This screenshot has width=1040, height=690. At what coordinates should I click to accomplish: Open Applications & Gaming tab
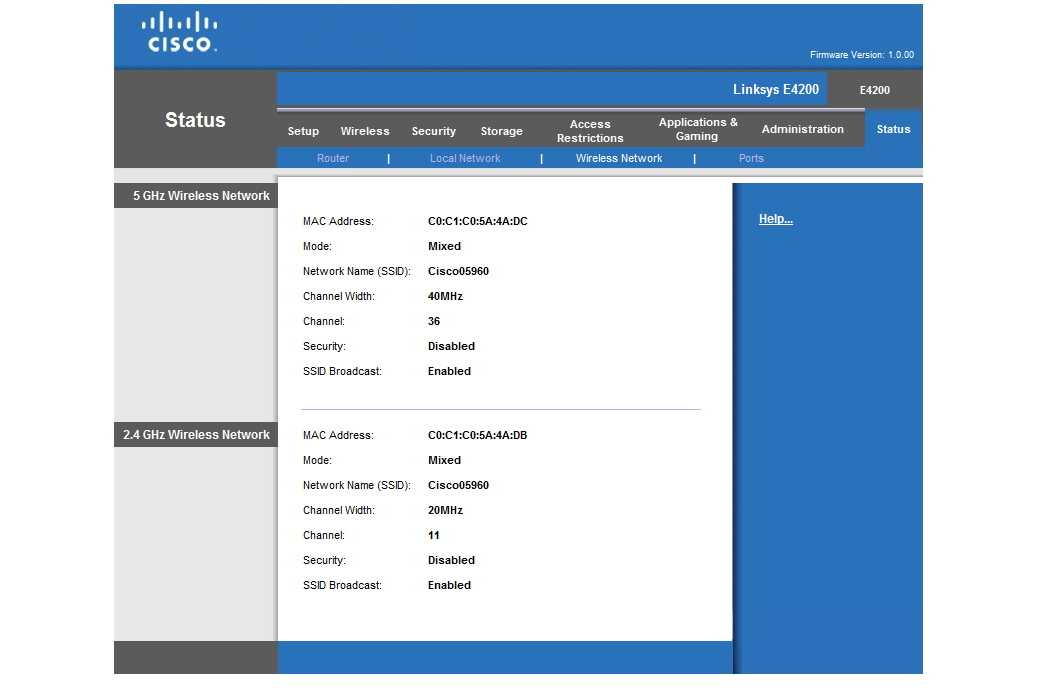[698, 129]
